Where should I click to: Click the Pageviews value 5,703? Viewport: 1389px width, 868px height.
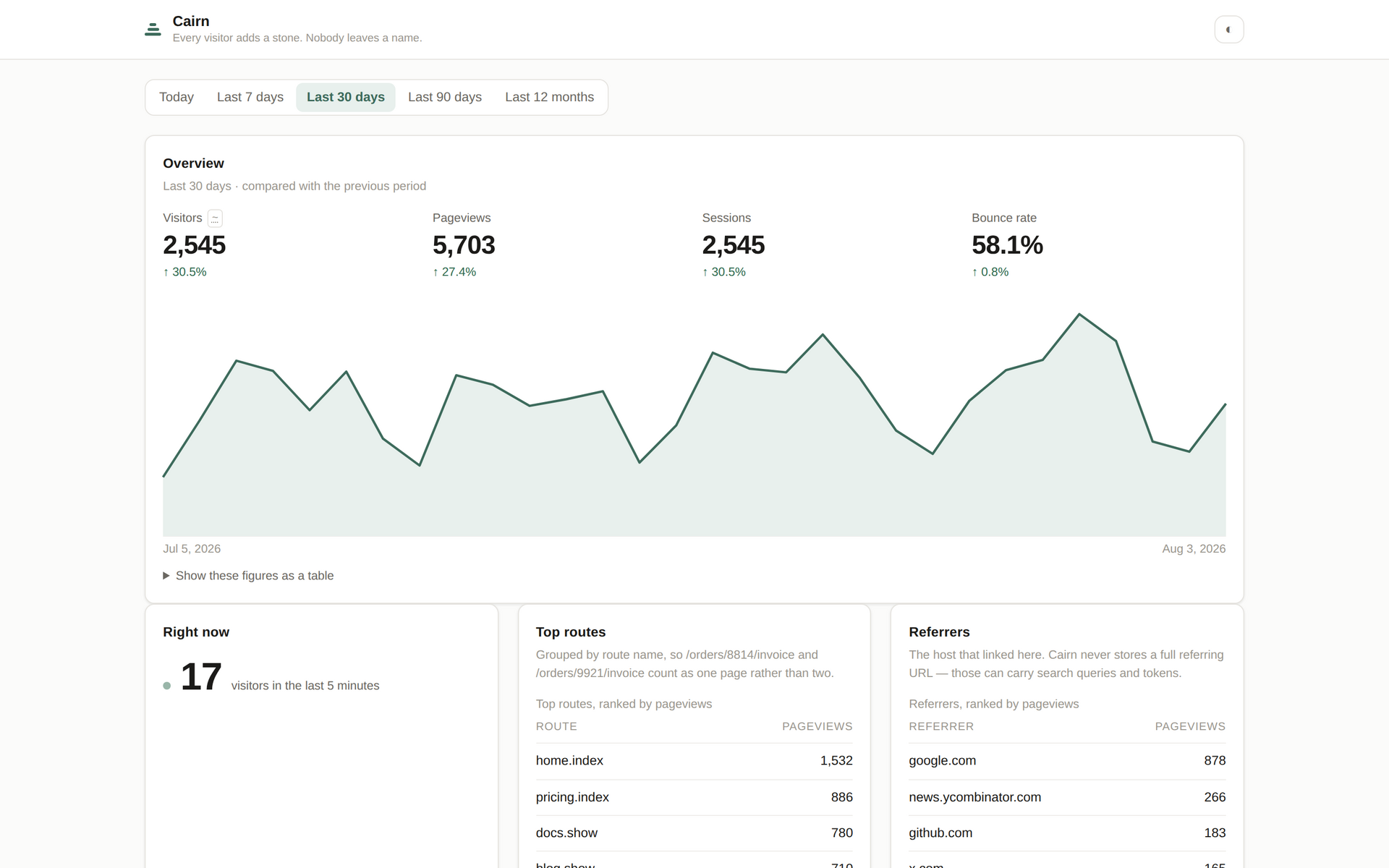pyautogui.click(x=464, y=245)
